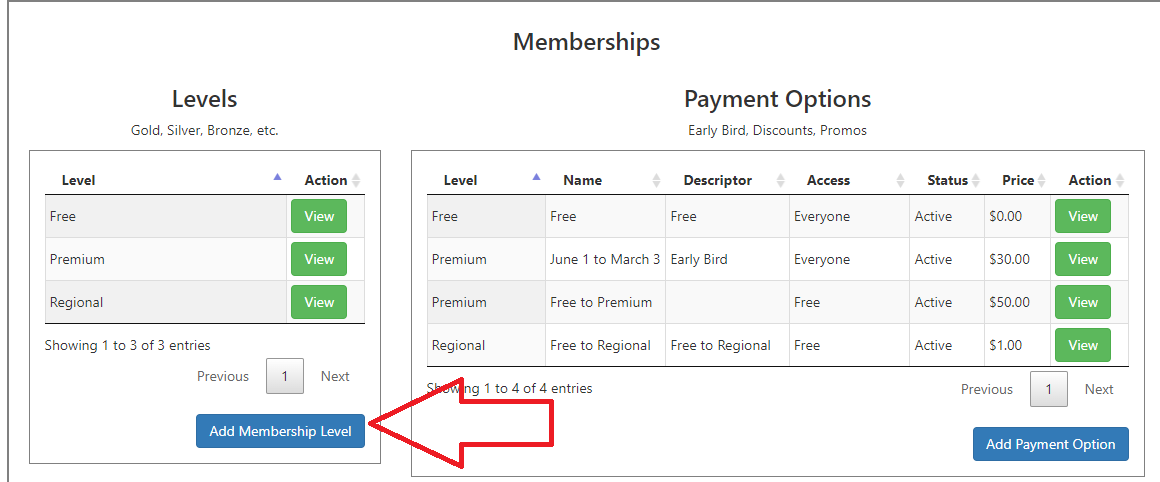Screen dimensions: 1160x482
Task: View the Premium membership level
Action: click(x=319, y=259)
